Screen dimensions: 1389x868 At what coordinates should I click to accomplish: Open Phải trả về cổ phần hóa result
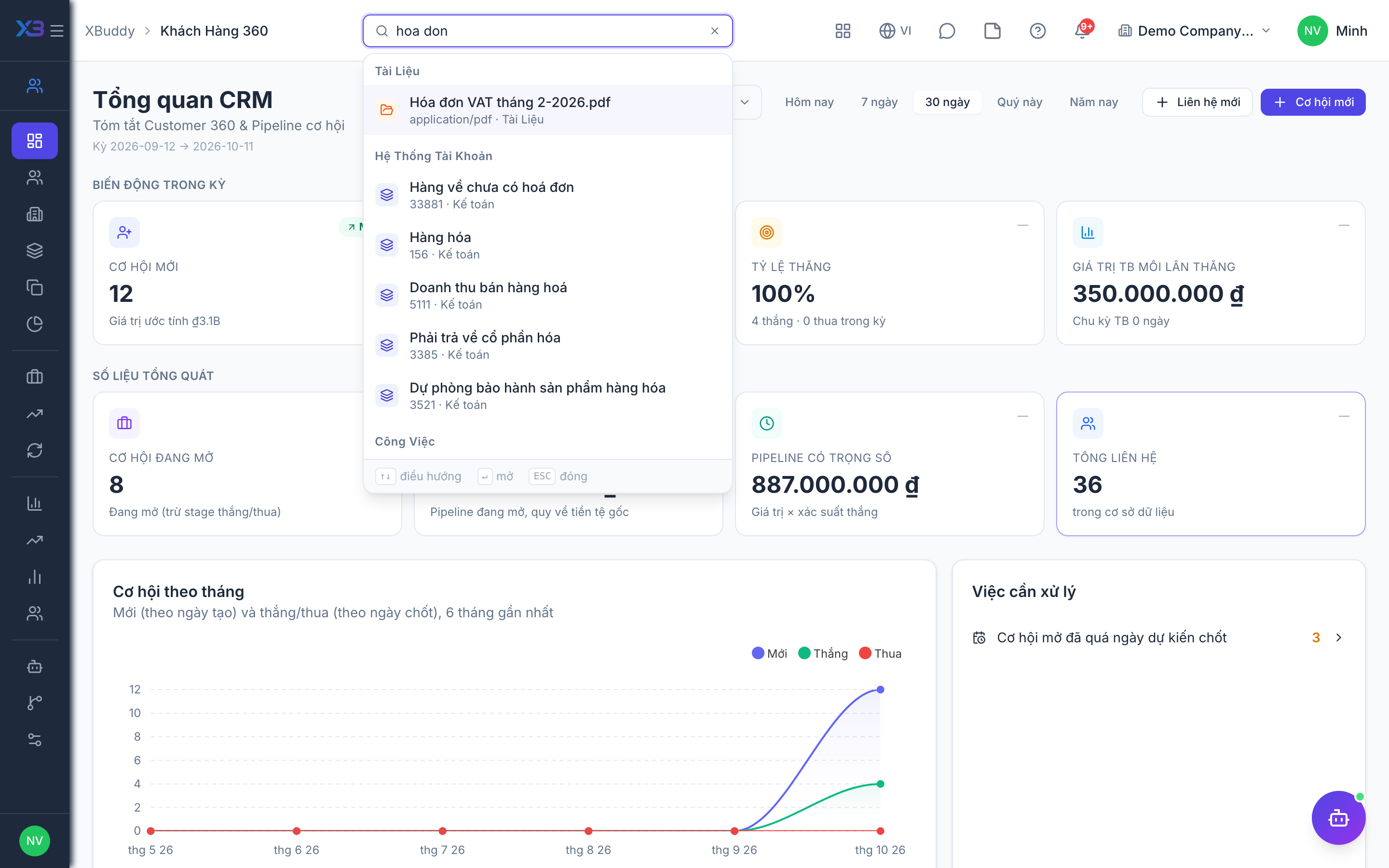547,346
